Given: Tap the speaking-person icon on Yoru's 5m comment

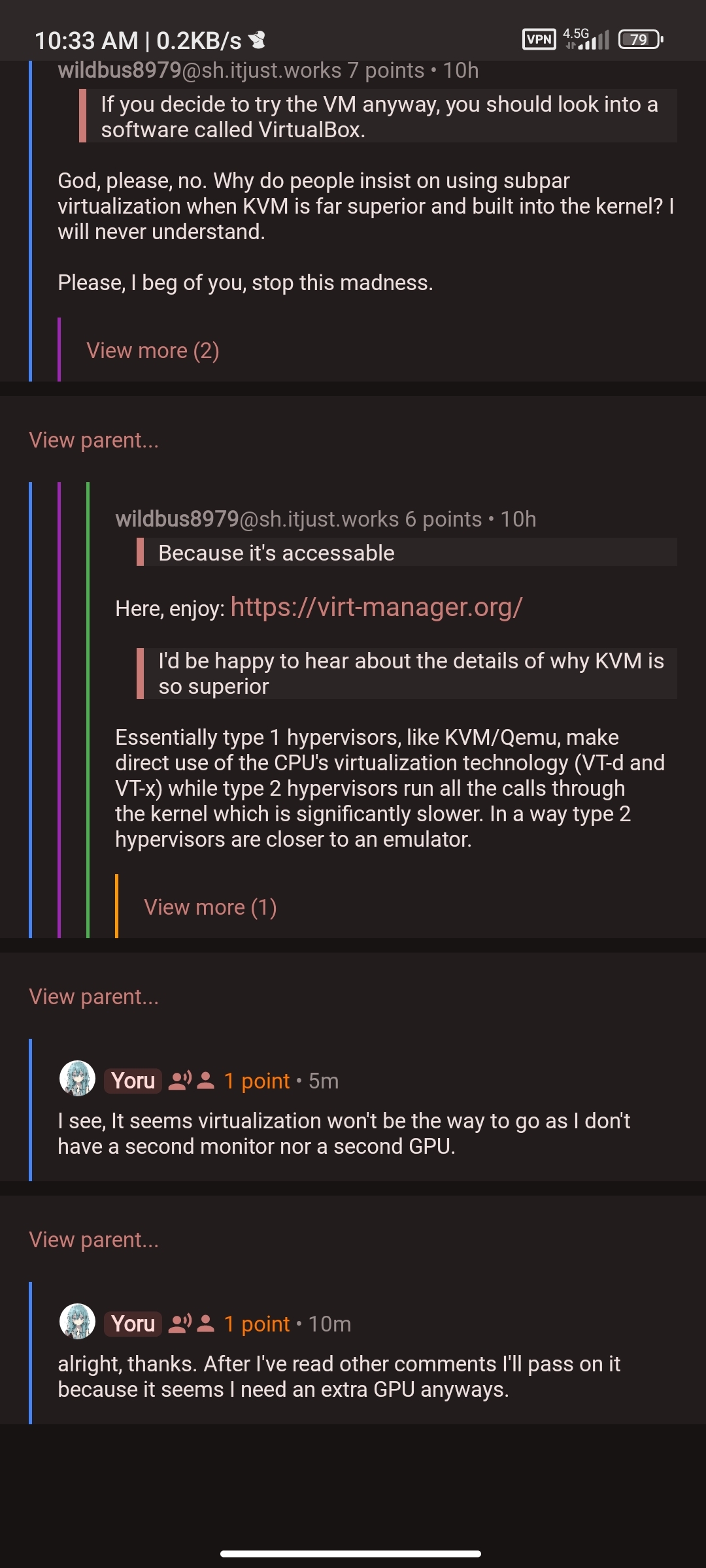Looking at the screenshot, I should tap(180, 1081).
